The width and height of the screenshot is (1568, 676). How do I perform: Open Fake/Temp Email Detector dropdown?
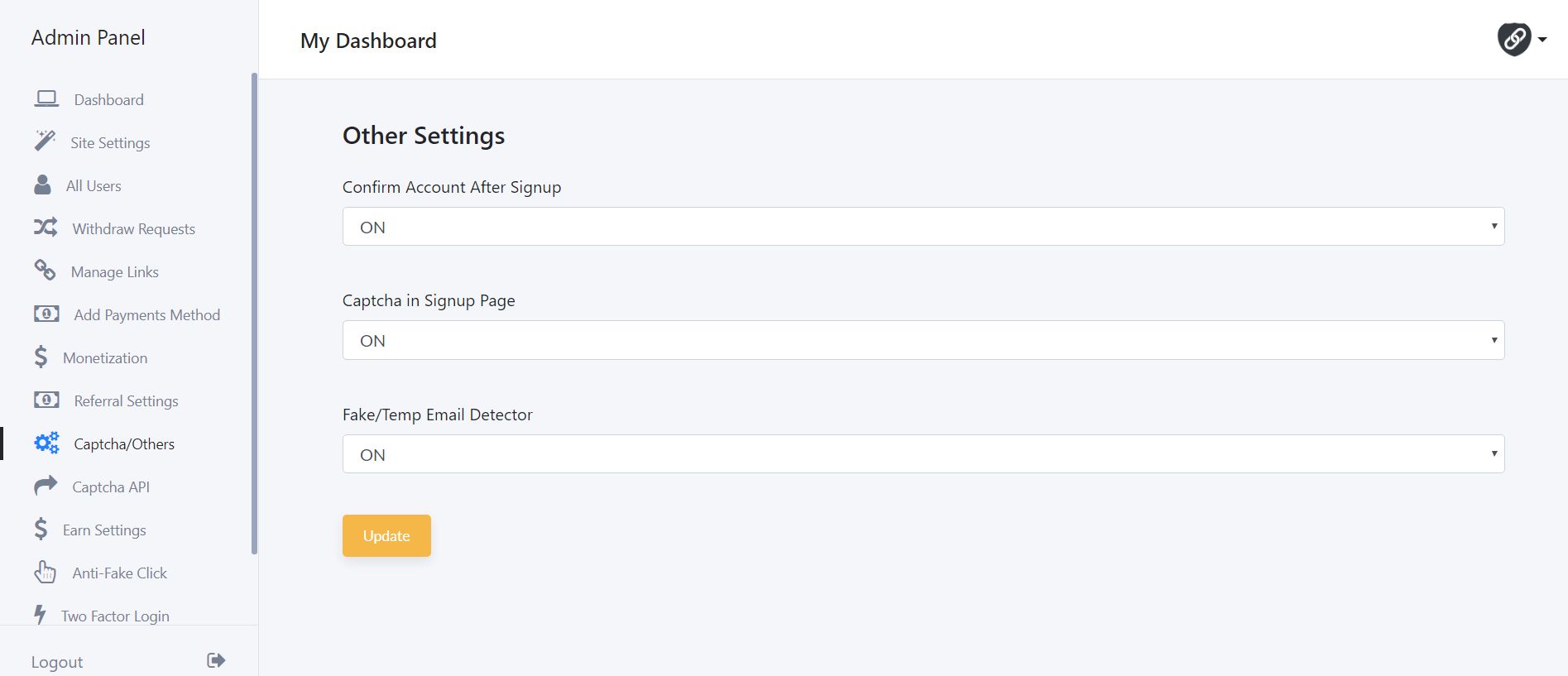(x=923, y=454)
